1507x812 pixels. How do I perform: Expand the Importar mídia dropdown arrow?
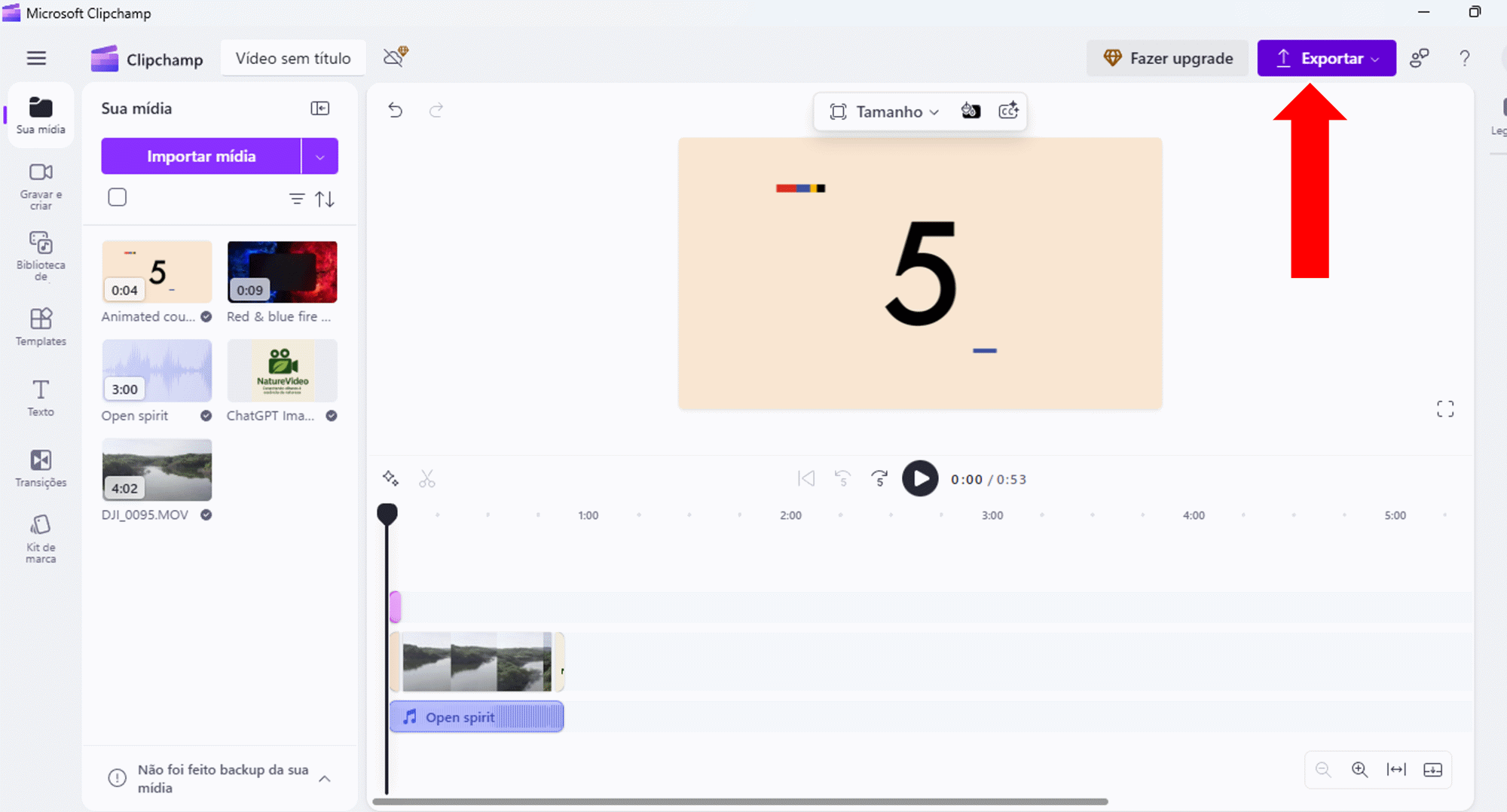(319, 157)
